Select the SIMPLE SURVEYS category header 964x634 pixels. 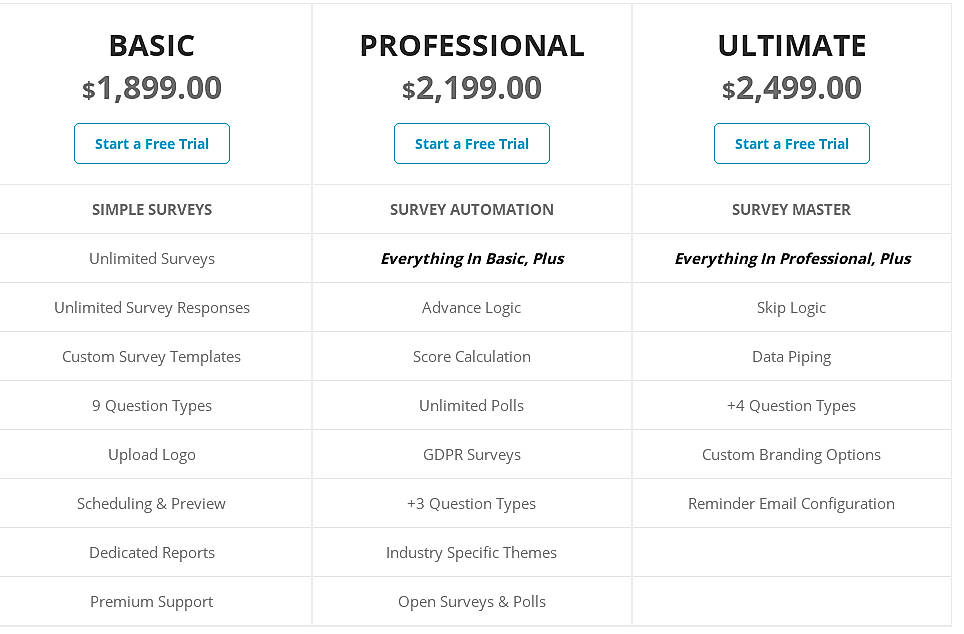point(151,209)
